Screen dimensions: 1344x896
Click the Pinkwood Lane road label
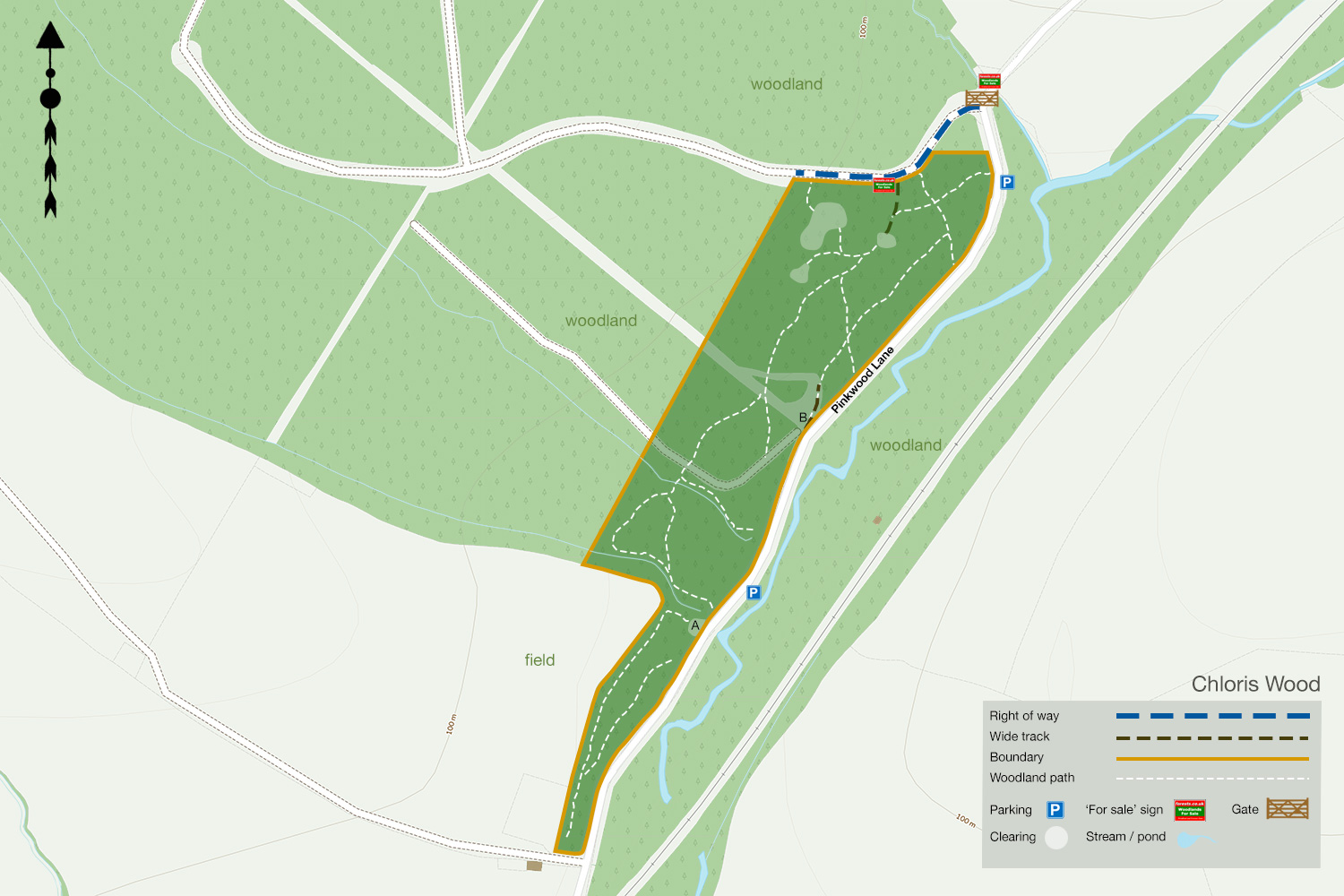tap(863, 379)
